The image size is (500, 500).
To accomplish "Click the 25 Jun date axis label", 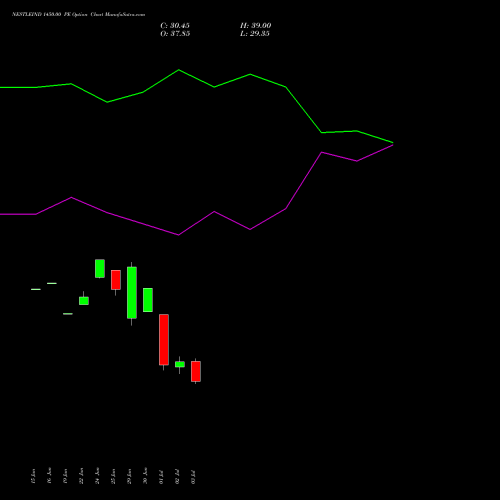I will [x=113, y=476].
